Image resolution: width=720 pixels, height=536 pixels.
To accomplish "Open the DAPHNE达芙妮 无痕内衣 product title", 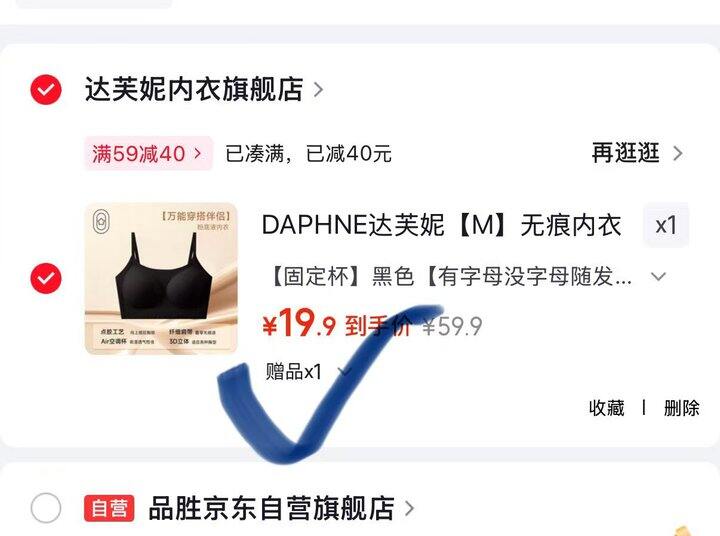I will click(x=441, y=225).
